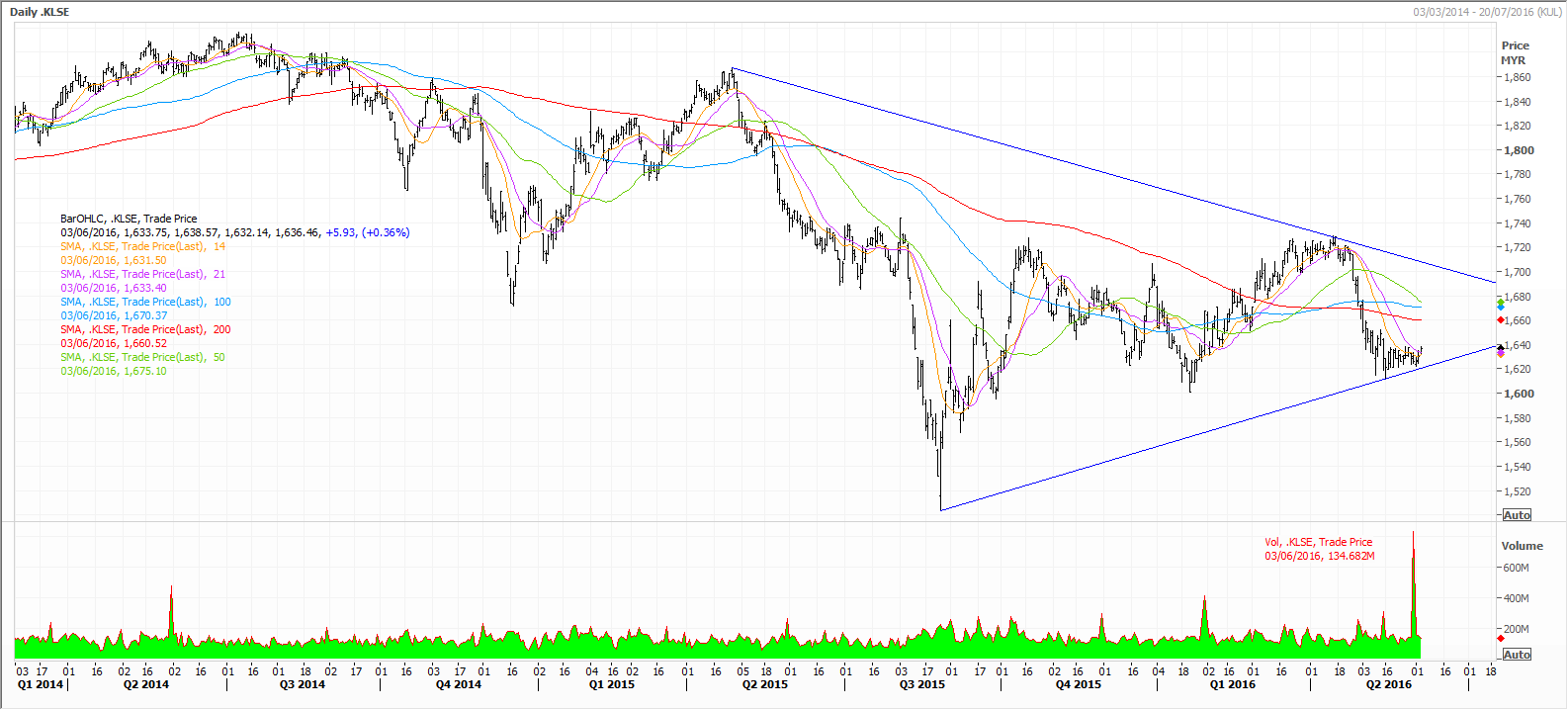Select the SMA 100 legend entry
Viewport: 1568px width, 710px height.
tap(145, 302)
